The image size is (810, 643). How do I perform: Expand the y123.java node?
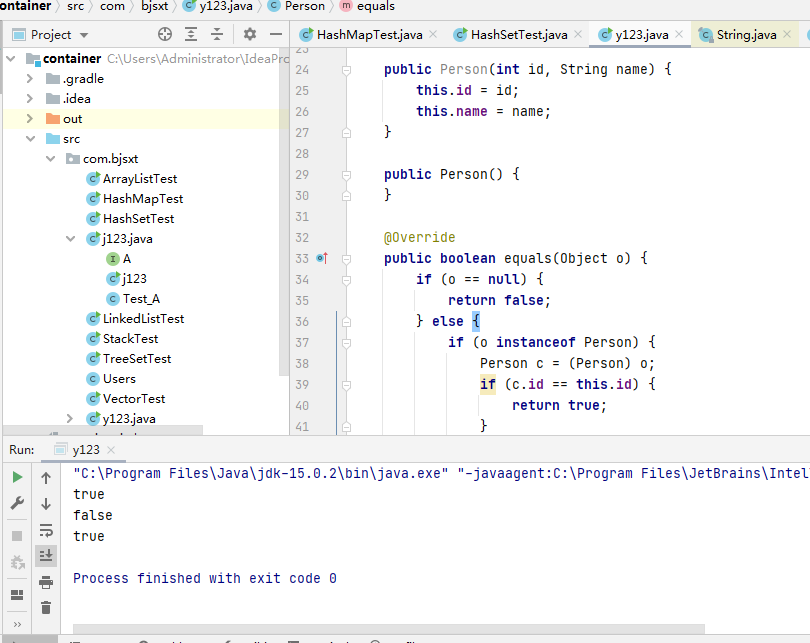coord(70,418)
